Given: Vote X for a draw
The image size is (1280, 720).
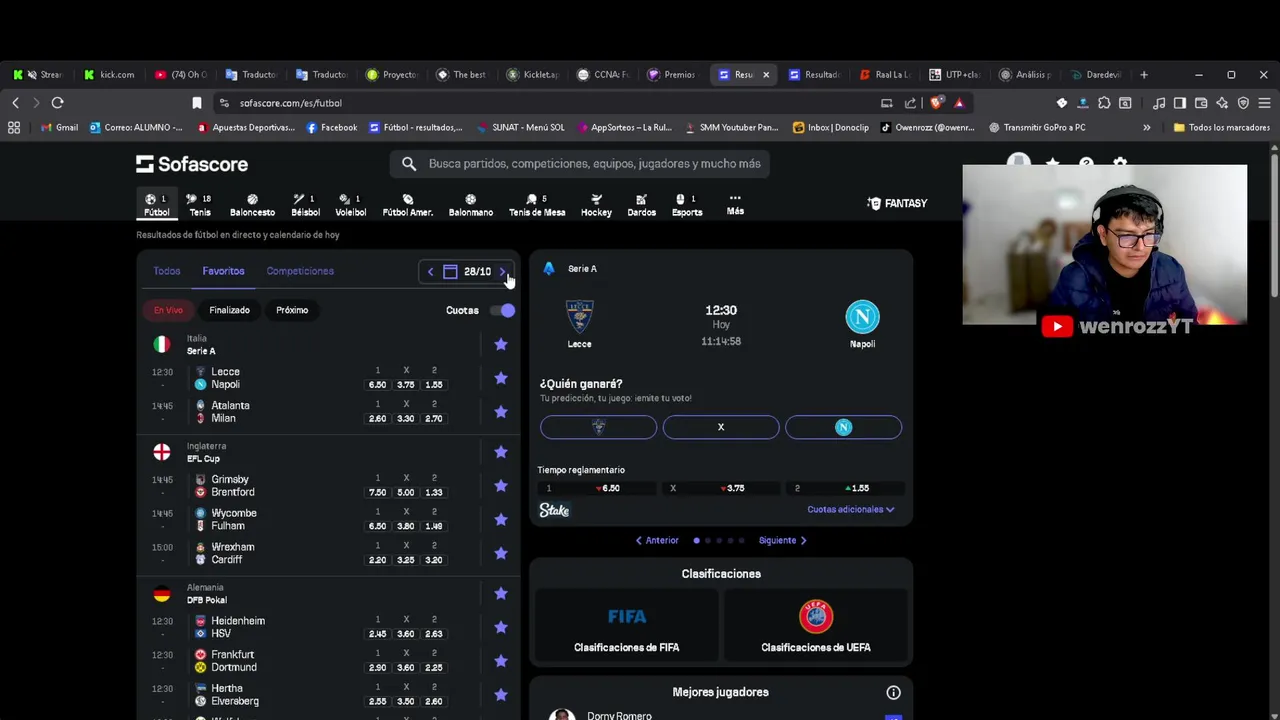Looking at the screenshot, I should click(x=720, y=427).
